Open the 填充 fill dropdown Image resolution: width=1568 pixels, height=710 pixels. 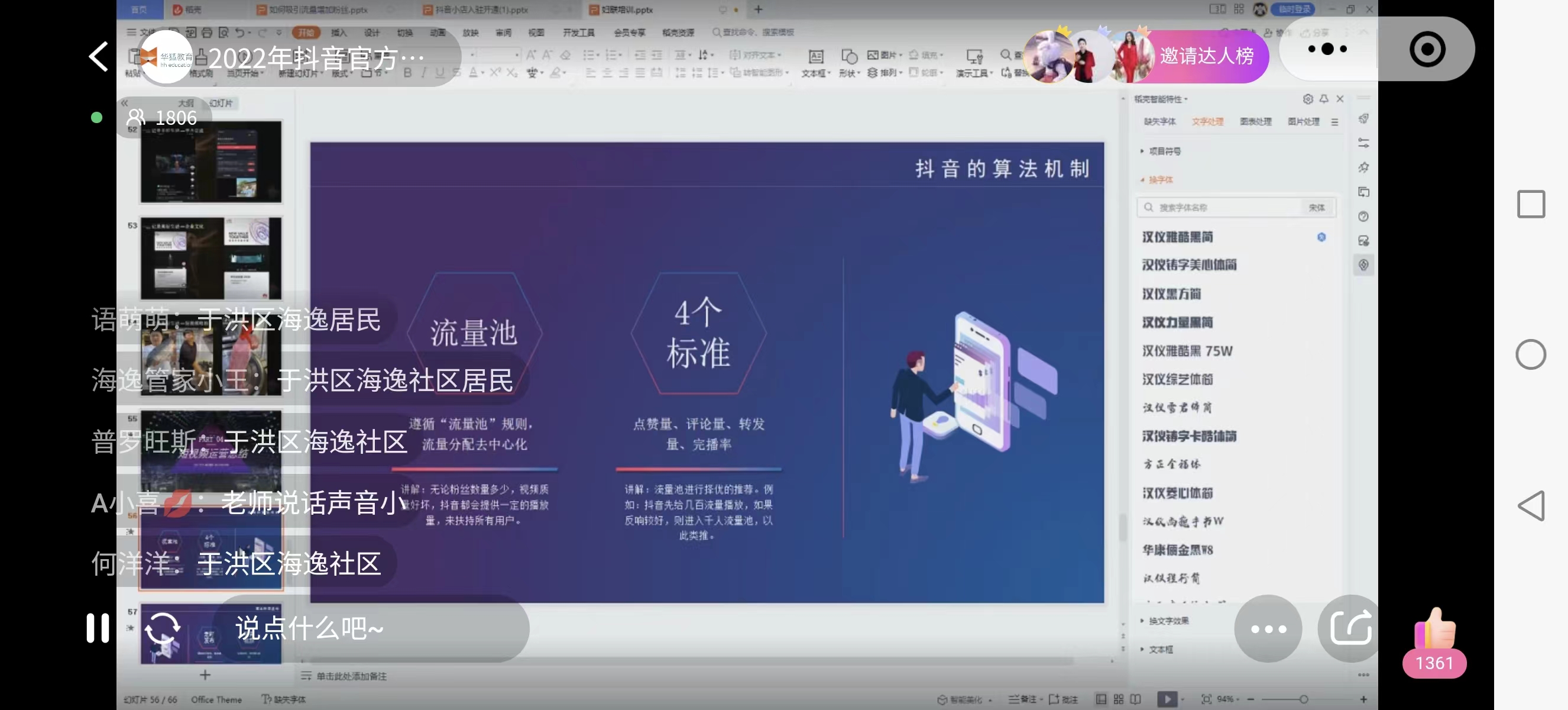(926, 55)
